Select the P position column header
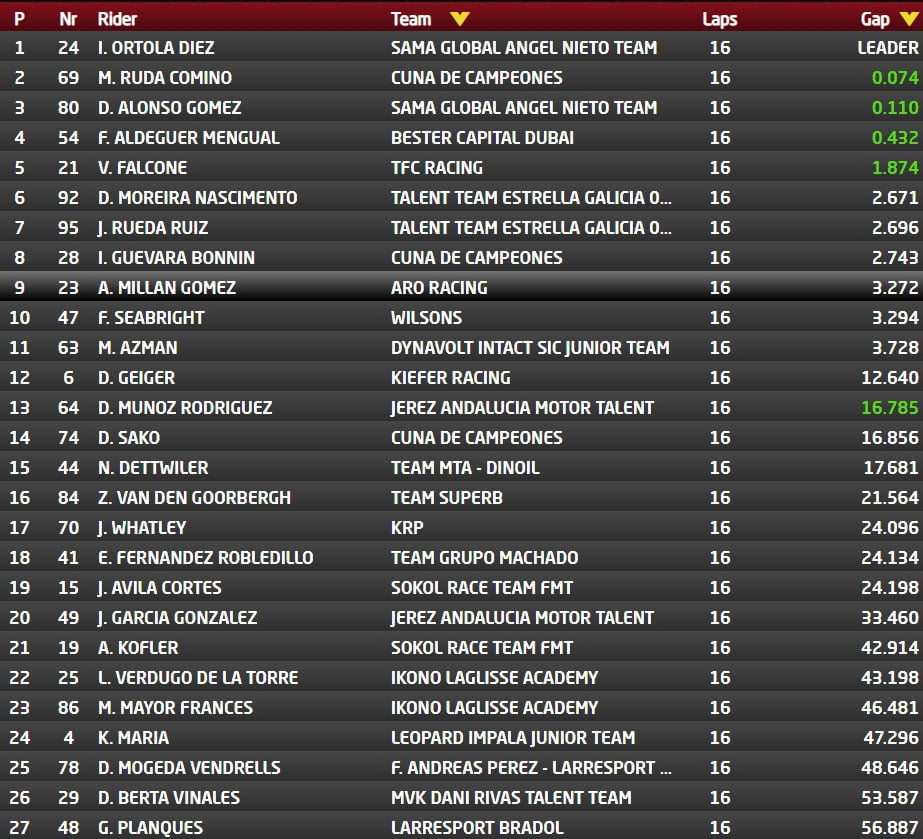Viewport: 923px width, 839px height. coord(19,18)
